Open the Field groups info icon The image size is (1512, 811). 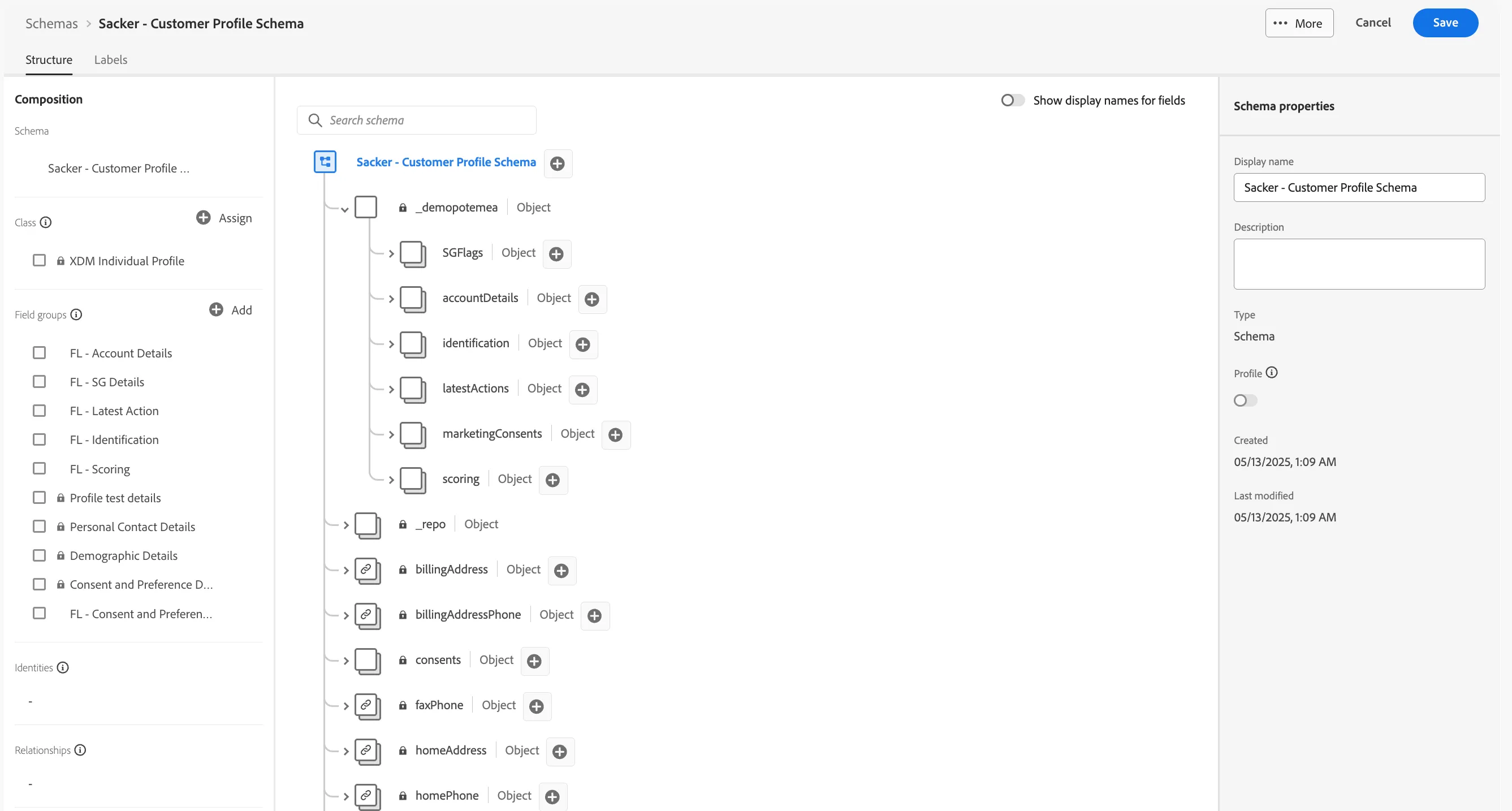coord(76,314)
